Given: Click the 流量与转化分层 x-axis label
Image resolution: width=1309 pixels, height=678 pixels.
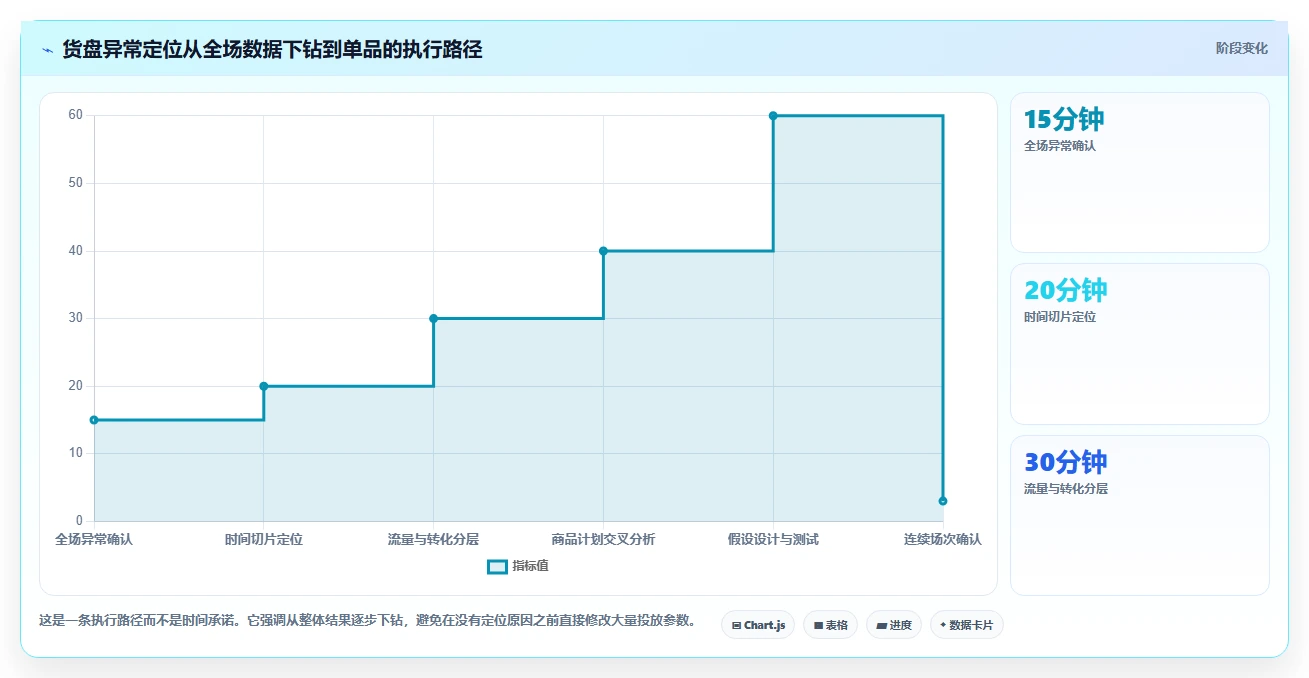Looking at the screenshot, I should pyautogui.click(x=434, y=539).
